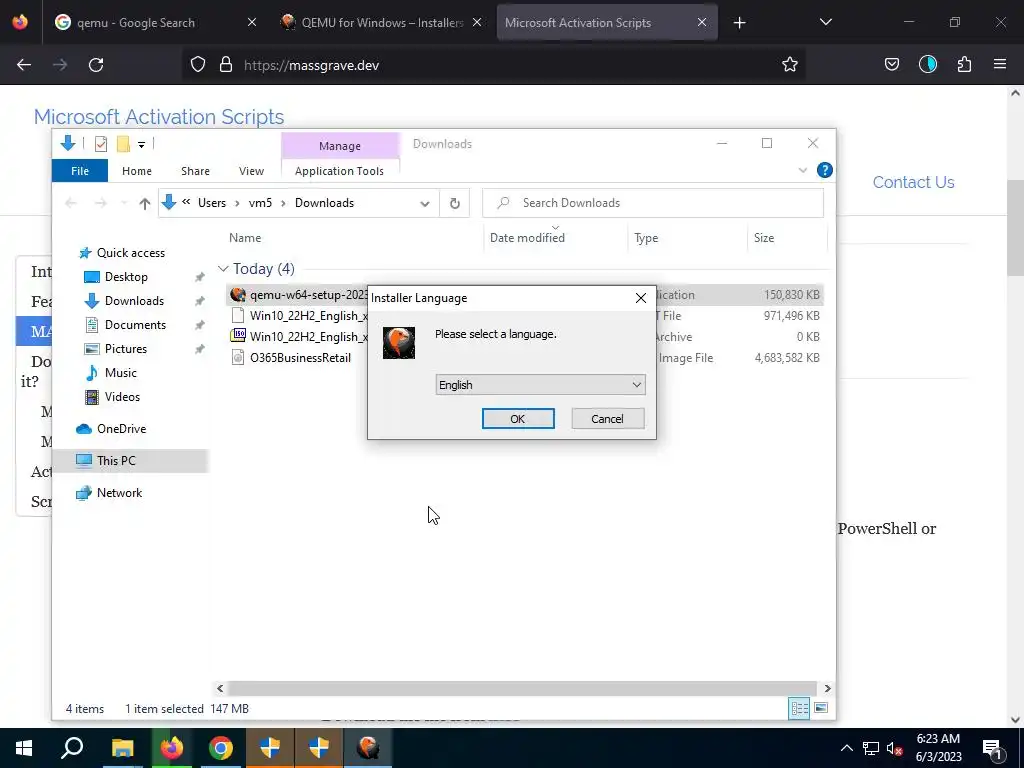The image size is (1024, 768).
Task: Click the Users breadcrumb in the address bar
Action: coord(212,203)
